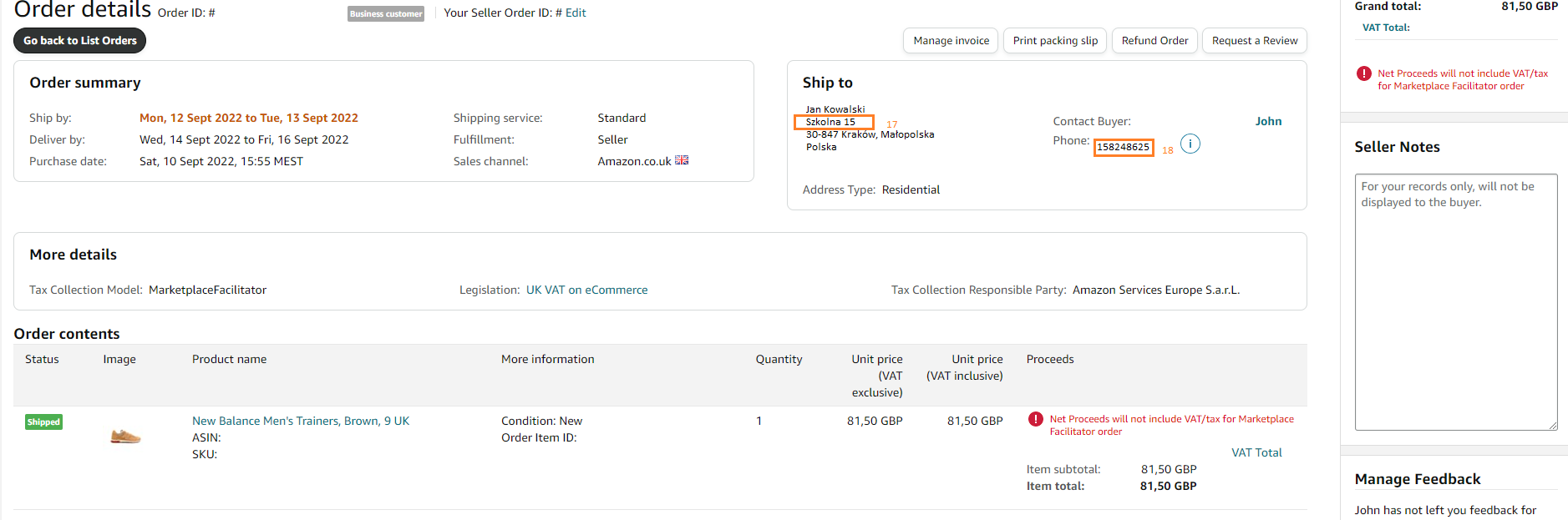Screen dimensions: 1568x520
Task: Click the UK flag icon beside Amazon.co.uk
Action: pyautogui.click(x=682, y=160)
